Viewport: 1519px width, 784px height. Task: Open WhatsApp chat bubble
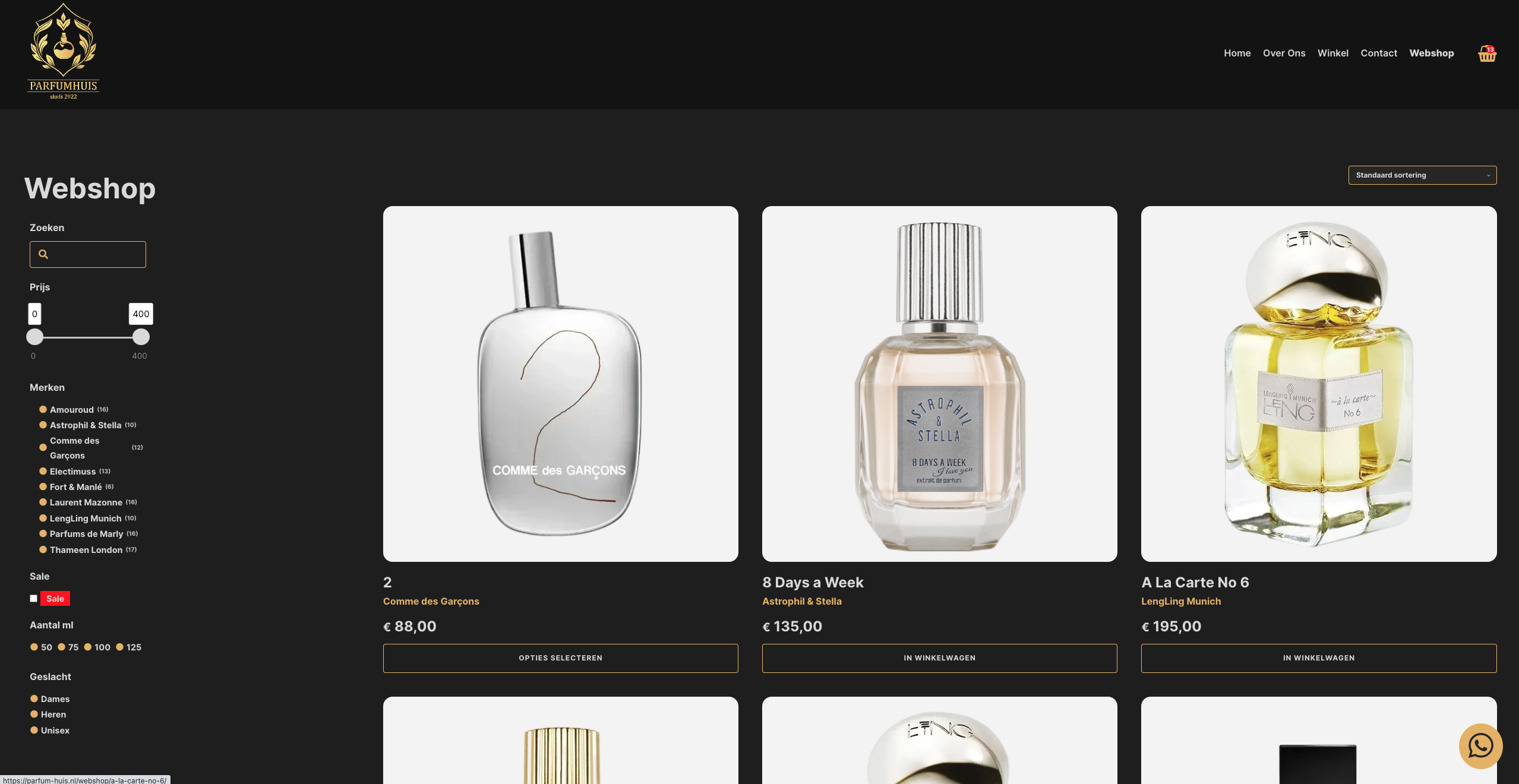pyautogui.click(x=1480, y=746)
